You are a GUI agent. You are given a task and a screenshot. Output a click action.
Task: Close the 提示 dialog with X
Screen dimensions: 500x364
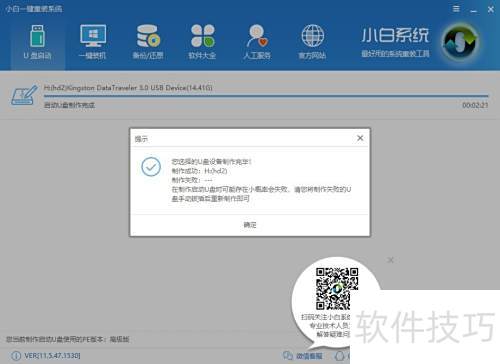360,138
